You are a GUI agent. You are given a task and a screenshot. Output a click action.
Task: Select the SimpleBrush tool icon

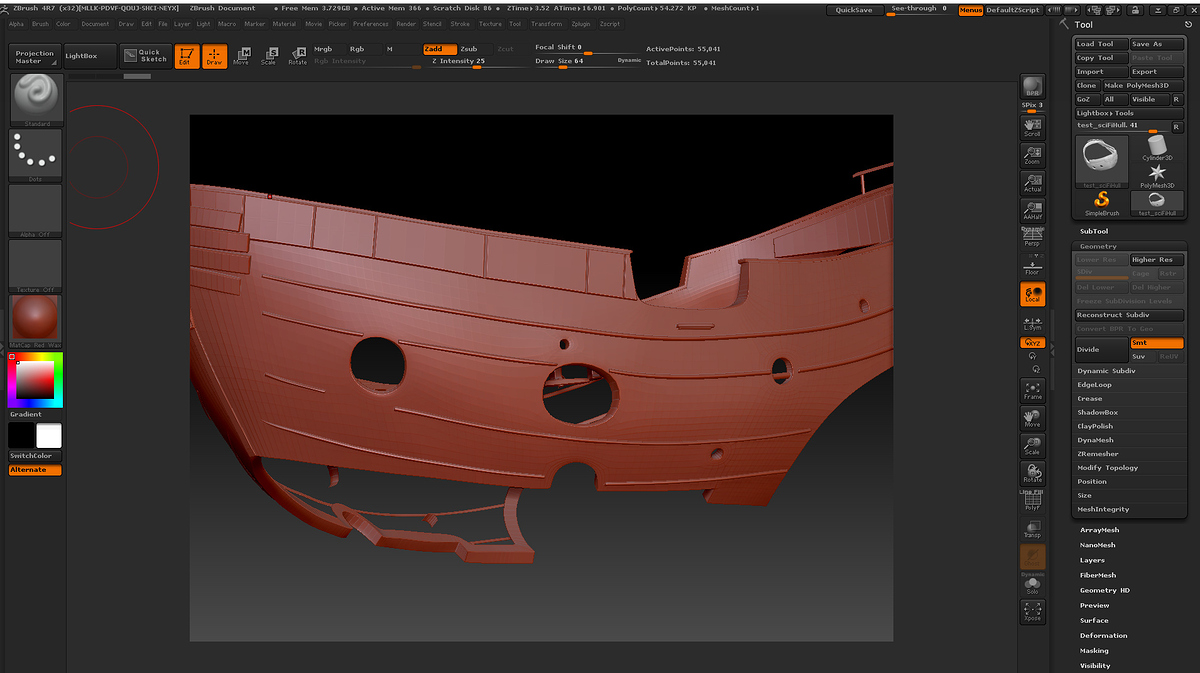pyautogui.click(x=1101, y=202)
